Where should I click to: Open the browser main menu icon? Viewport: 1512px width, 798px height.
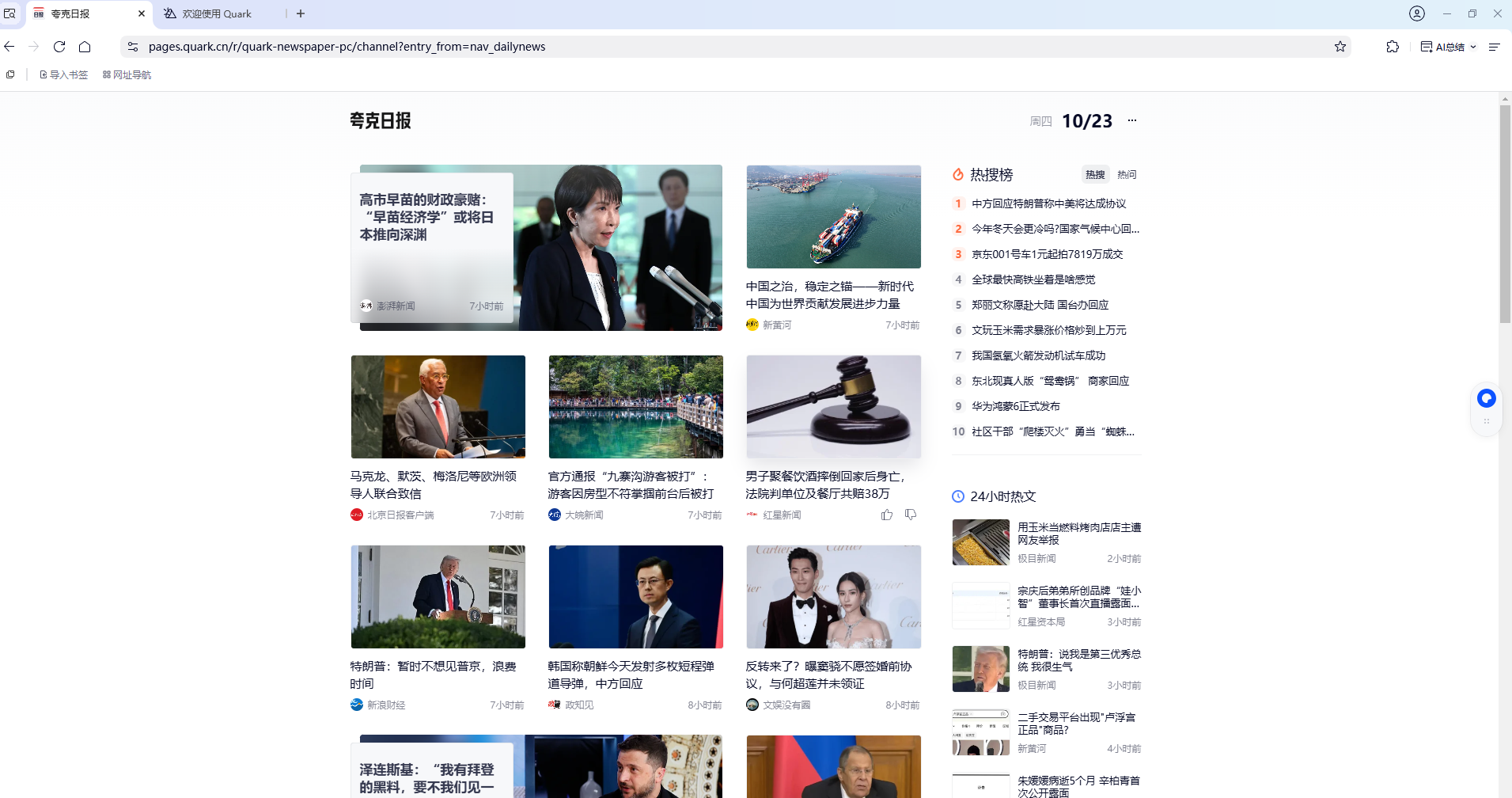tap(1494, 47)
